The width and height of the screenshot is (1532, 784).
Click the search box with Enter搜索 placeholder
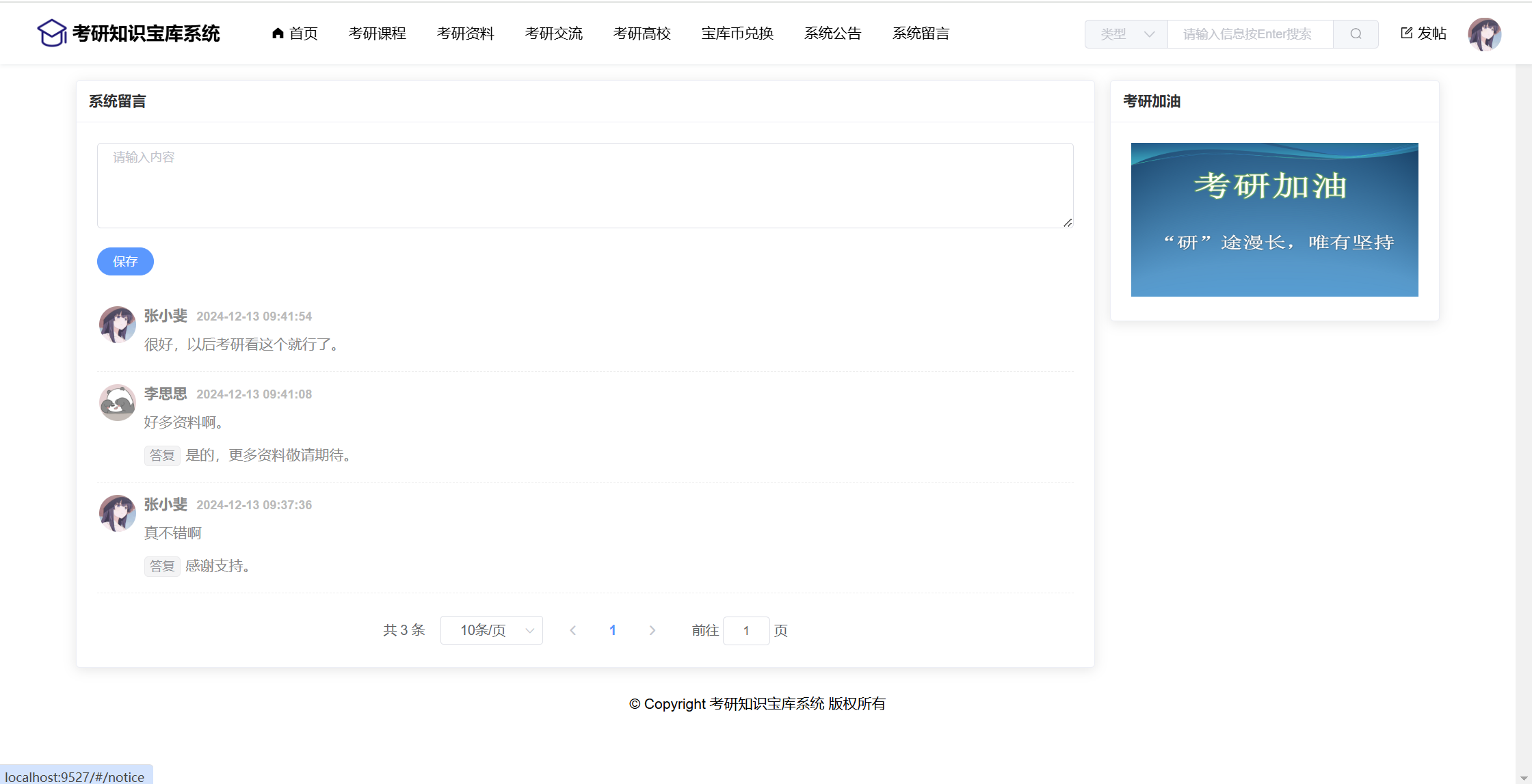coord(1250,33)
